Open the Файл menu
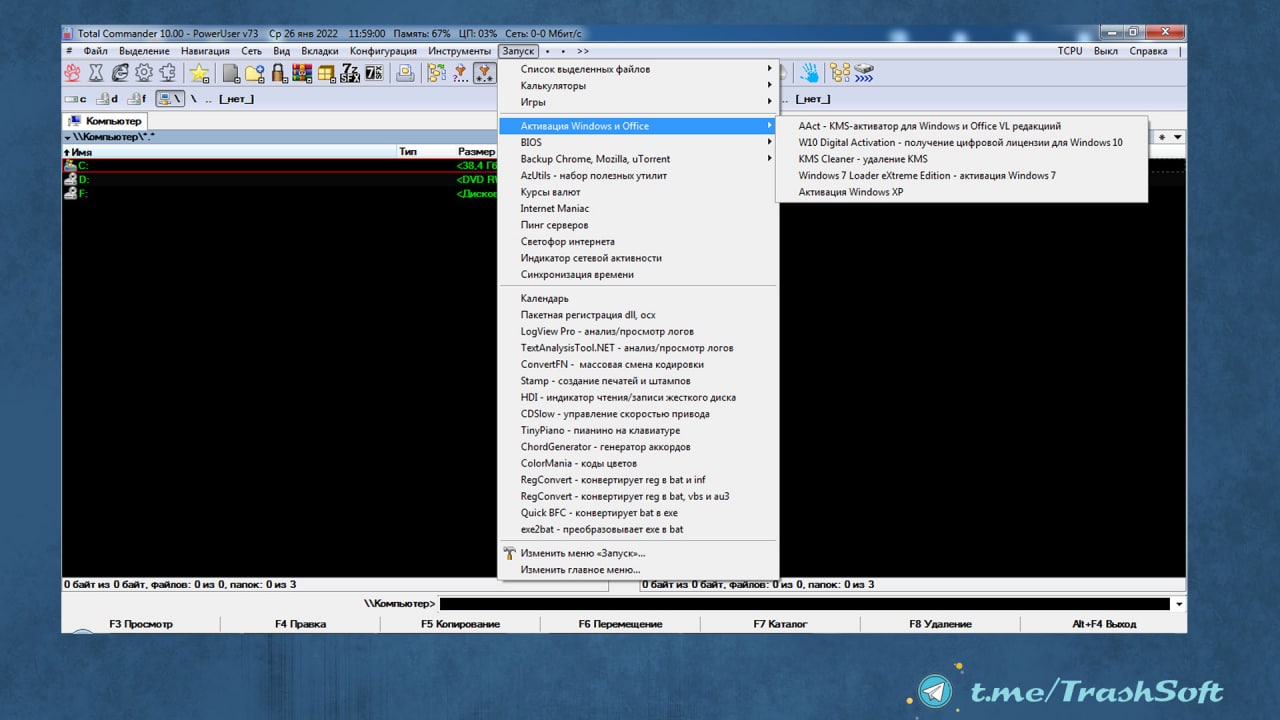Viewport: 1280px width, 720px height. tap(96, 51)
